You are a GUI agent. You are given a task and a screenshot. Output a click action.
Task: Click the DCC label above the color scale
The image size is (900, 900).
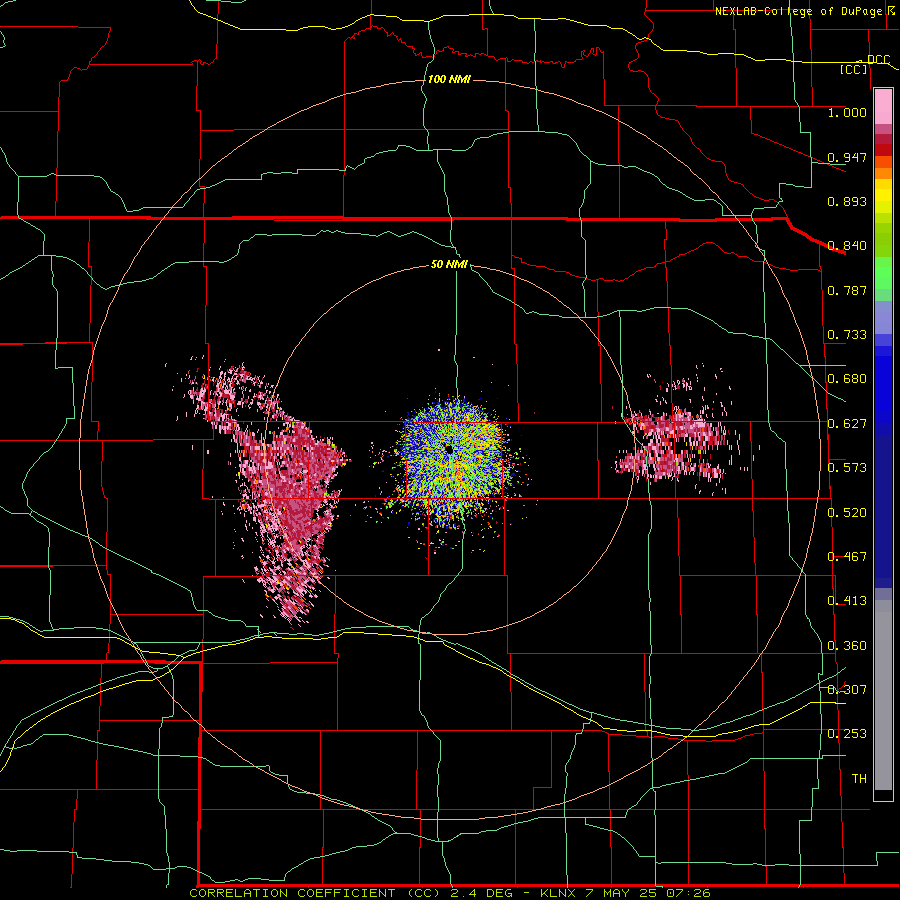(x=878, y=59)
